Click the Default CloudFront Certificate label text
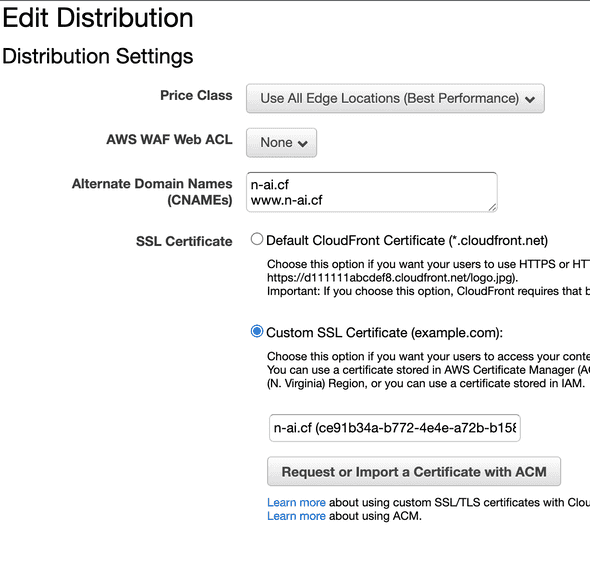 pyautogui.click(x=407, y=240)
